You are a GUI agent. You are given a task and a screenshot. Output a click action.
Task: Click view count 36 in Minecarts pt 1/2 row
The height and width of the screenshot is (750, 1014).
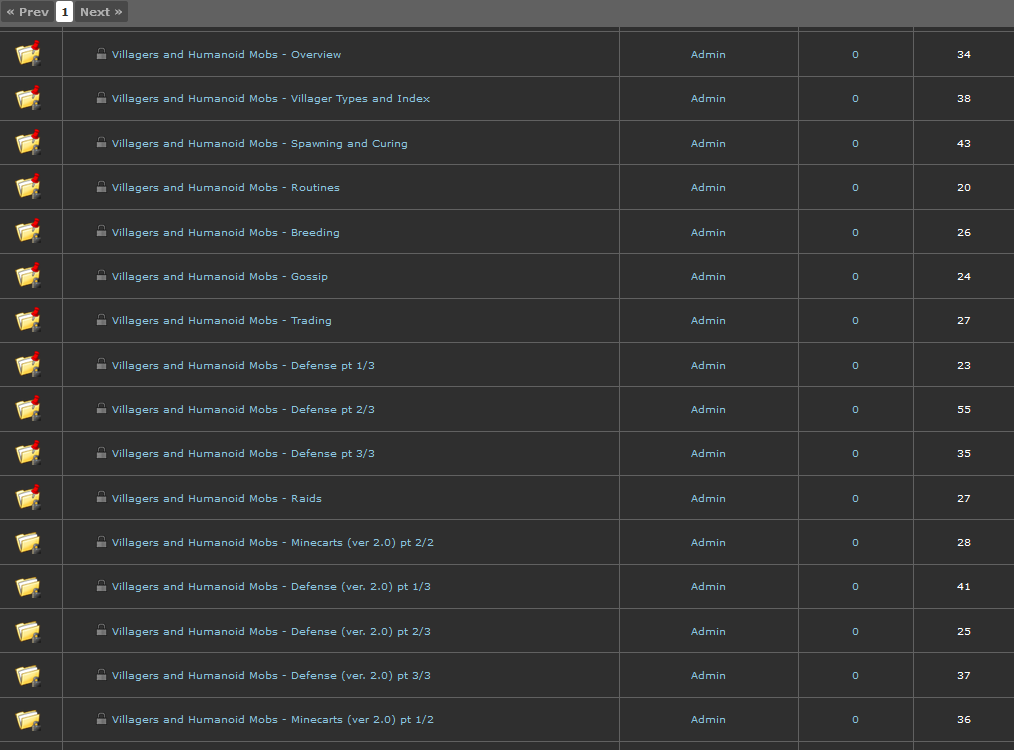click(964, 719)
